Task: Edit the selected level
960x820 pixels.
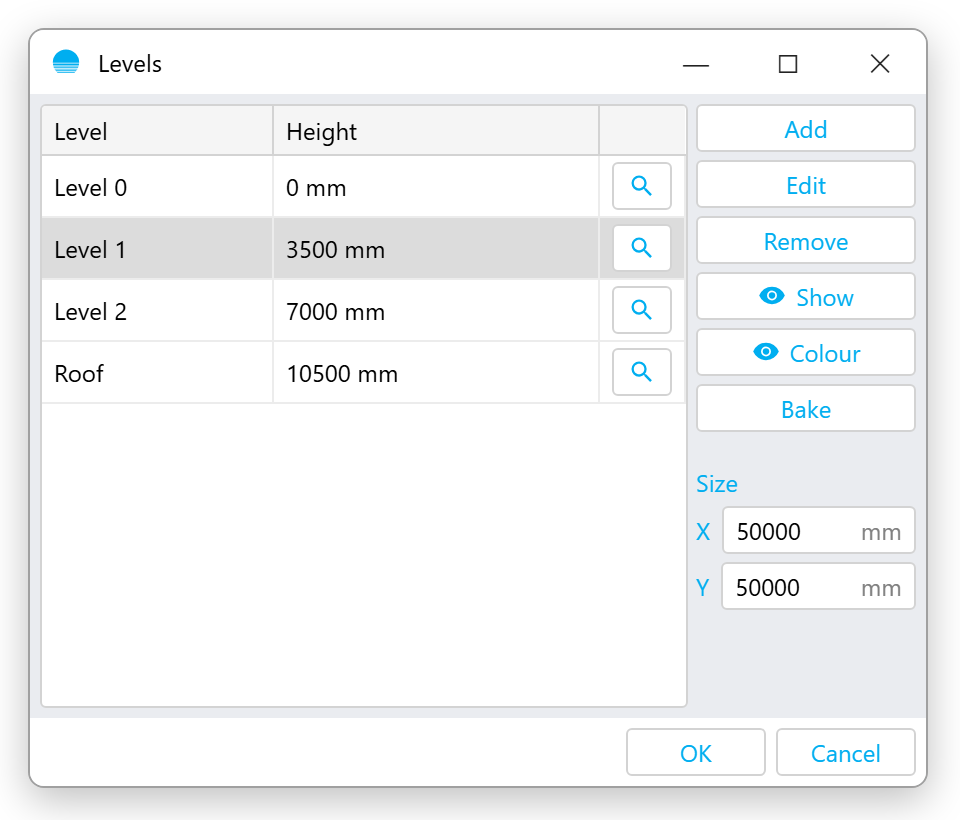Action: (x=806, y=185)
